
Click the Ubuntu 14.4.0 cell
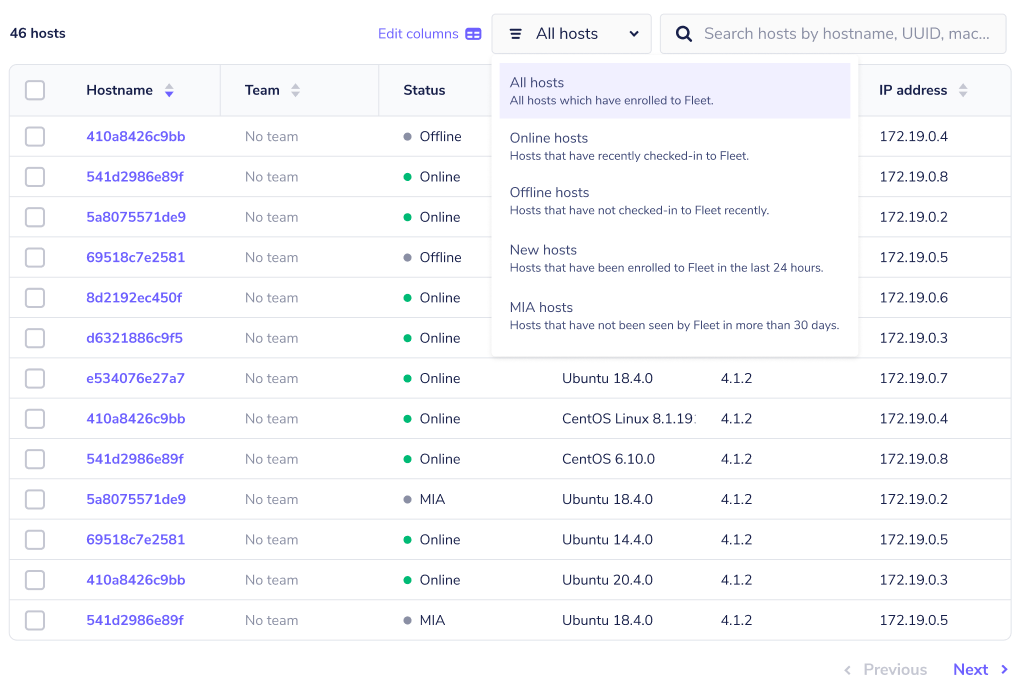607,540
